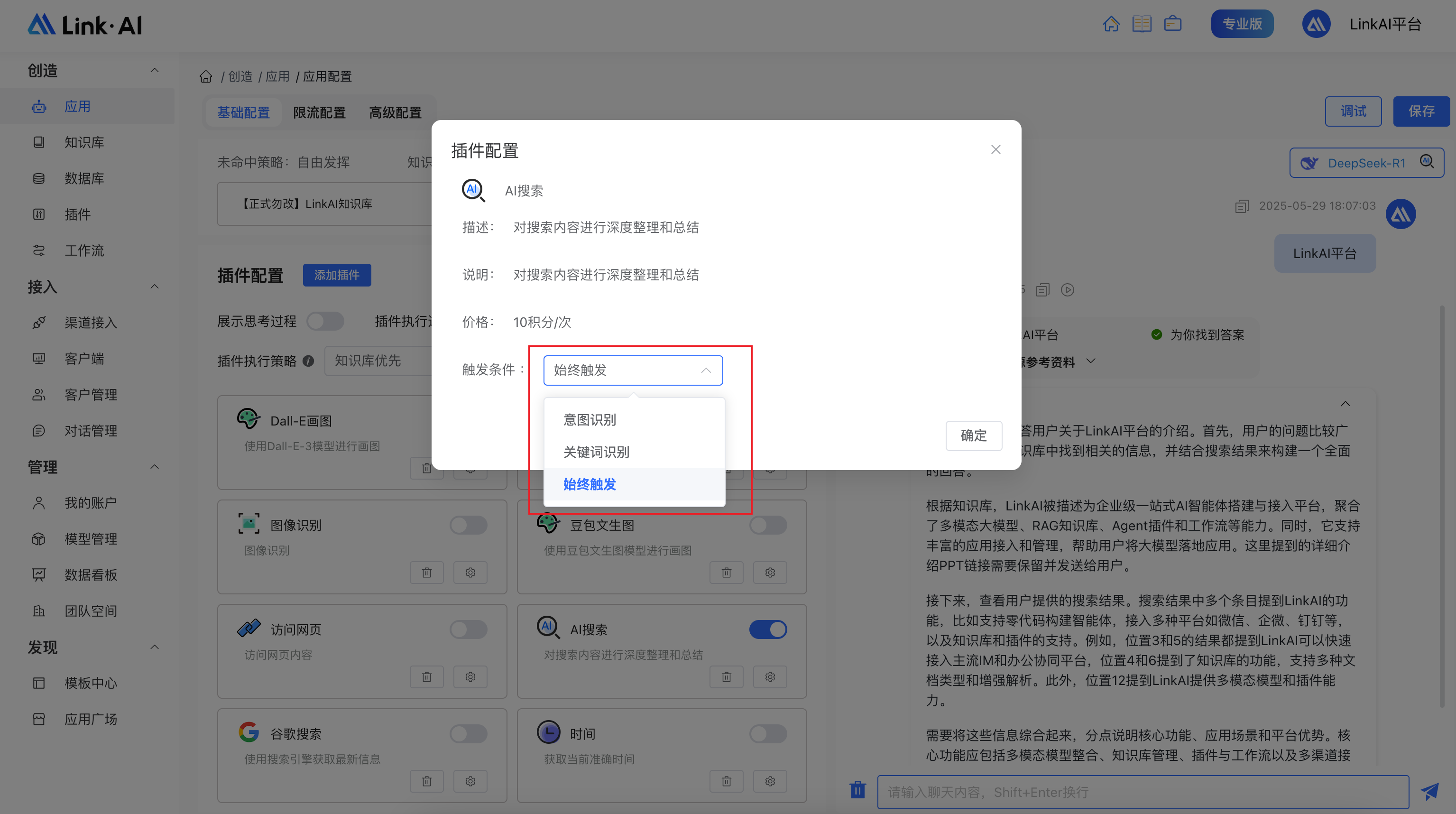Image resolution: width=1456 pixels, height=814 pixels.
Task: Click 确定 button in dialog
Action: pyautogui.click(x=973, y=435)
